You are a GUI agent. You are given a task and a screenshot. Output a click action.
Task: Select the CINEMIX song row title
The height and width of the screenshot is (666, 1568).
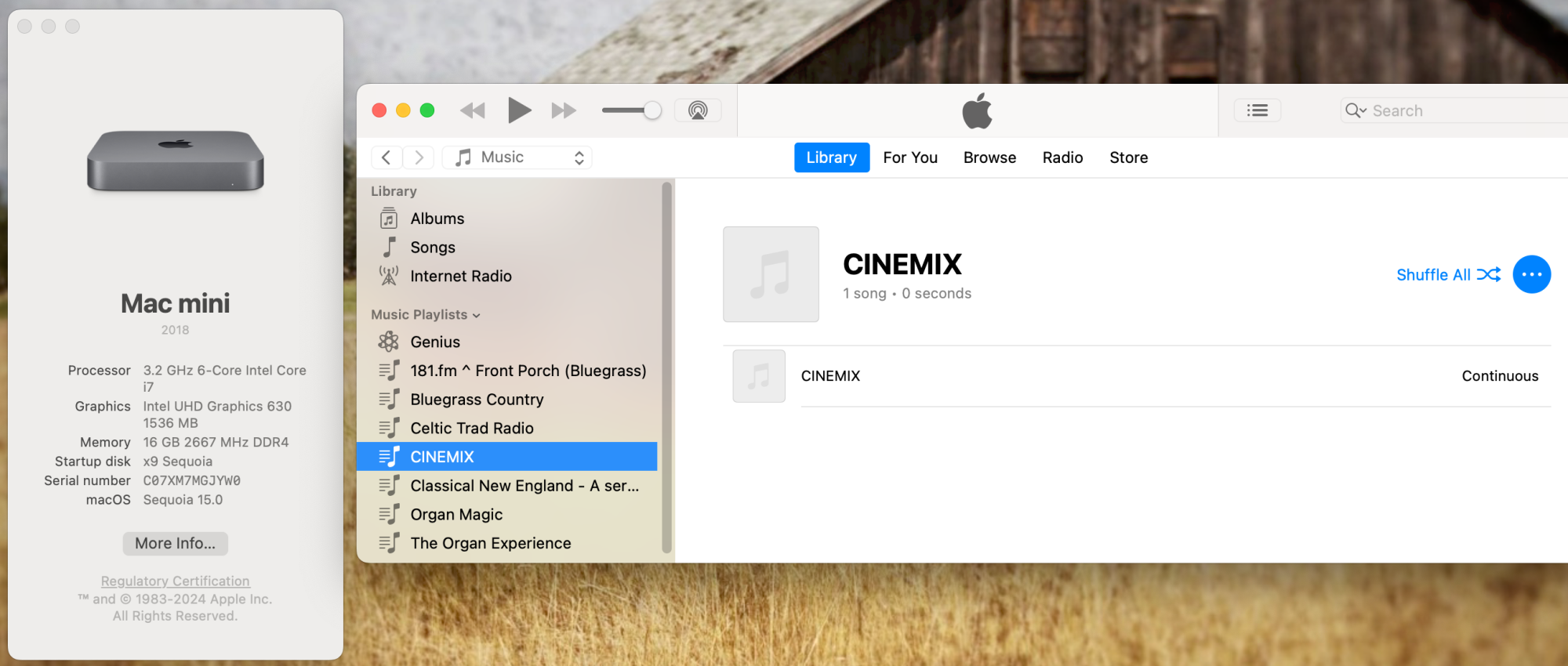(830, 376)
